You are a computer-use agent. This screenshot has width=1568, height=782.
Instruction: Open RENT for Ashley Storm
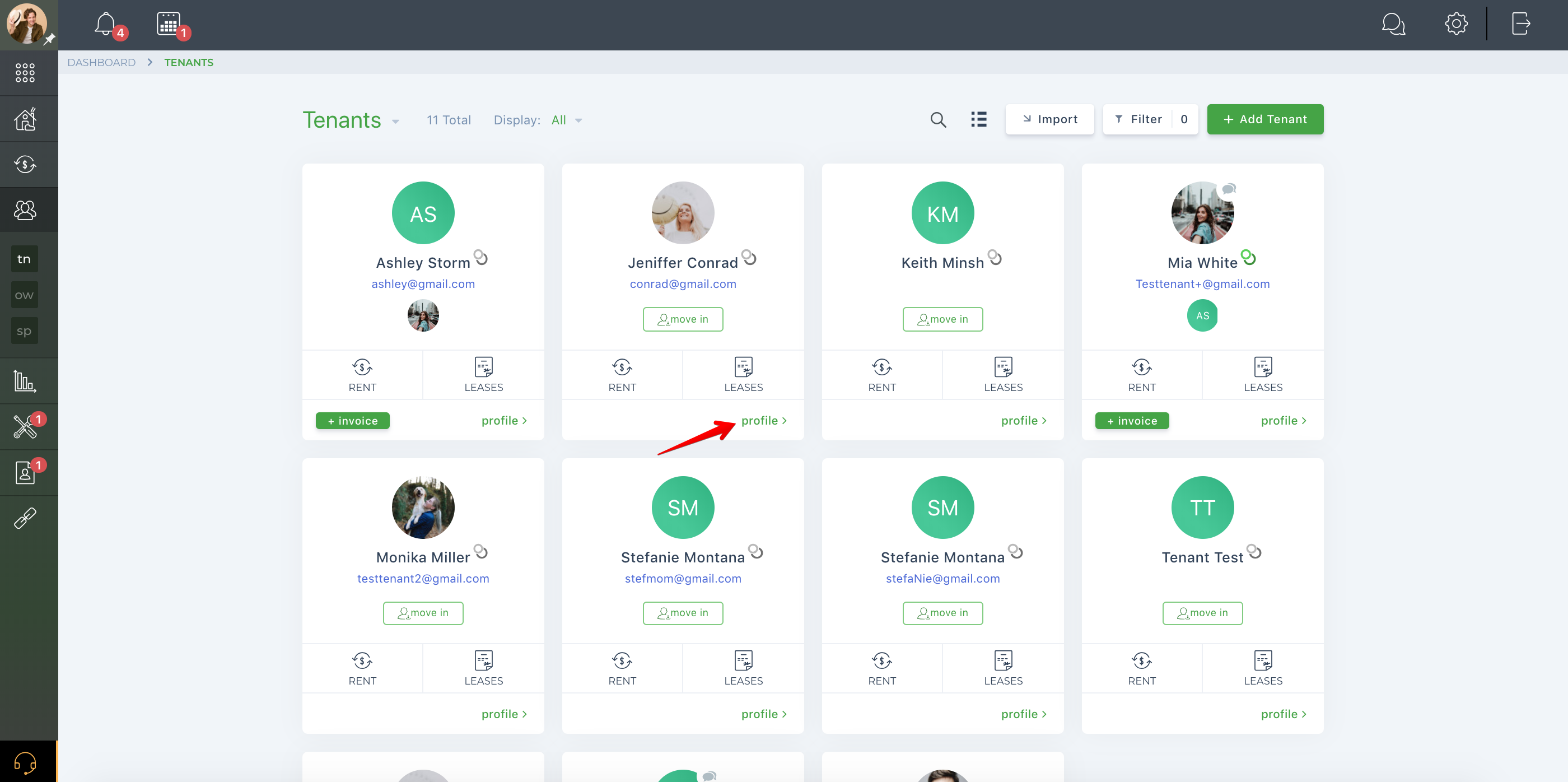pos(362,375)
